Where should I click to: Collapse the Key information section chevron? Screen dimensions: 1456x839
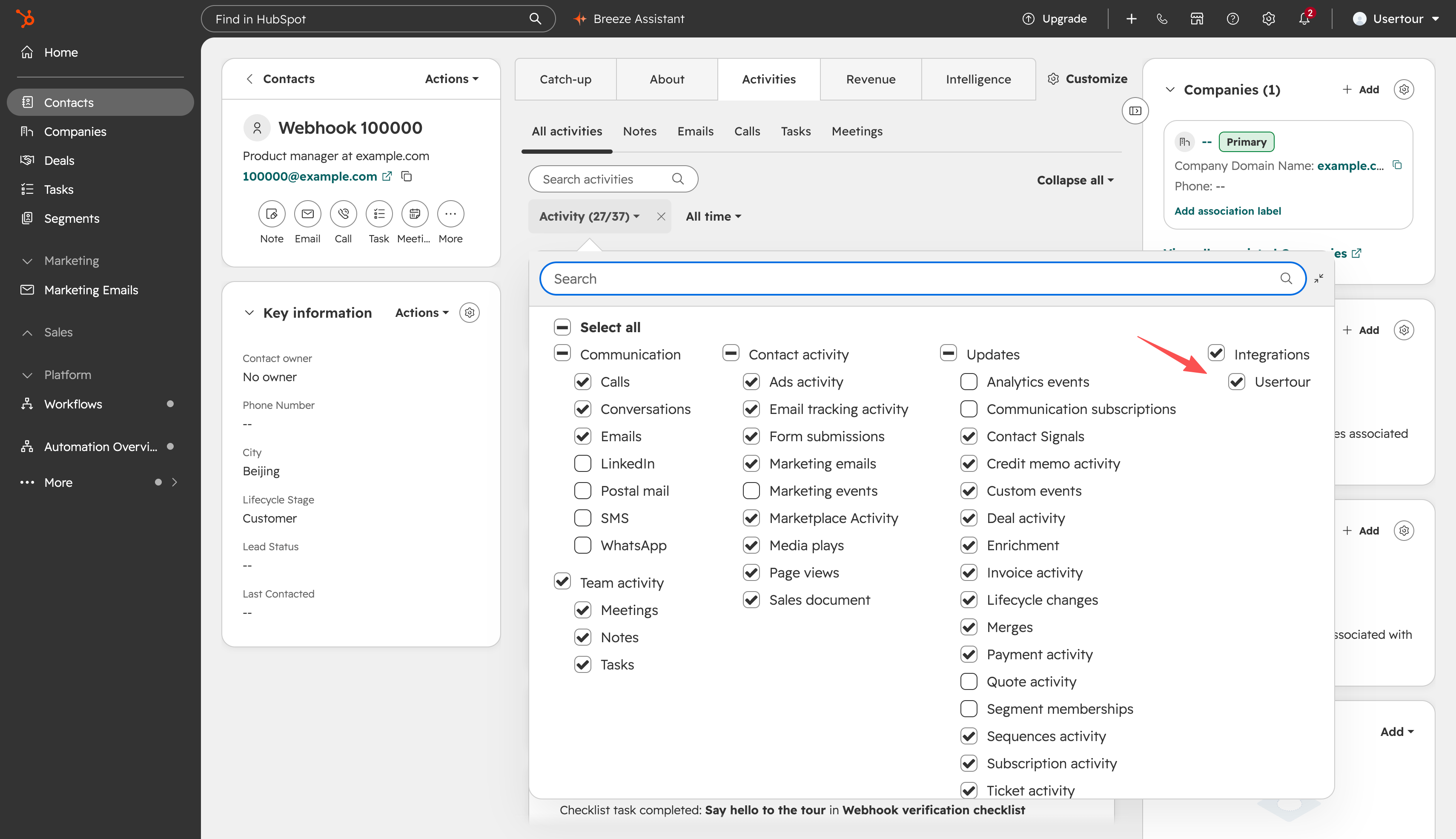pos(249,312)
